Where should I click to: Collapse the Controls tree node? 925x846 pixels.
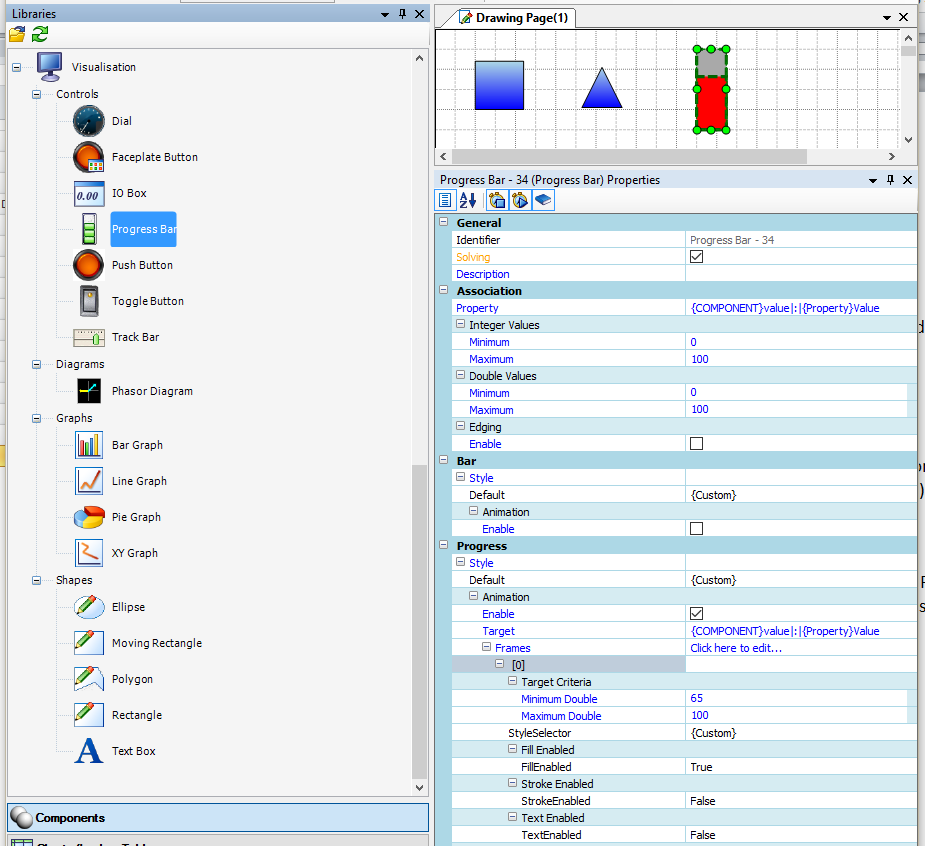(x=37, y=94)
